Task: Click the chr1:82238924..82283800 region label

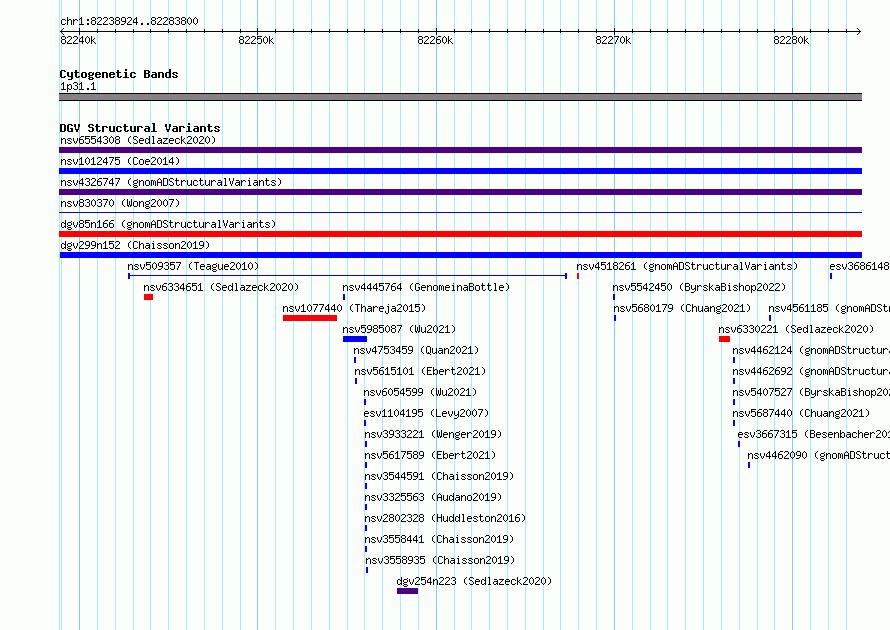Action: [x=129, y=21]
